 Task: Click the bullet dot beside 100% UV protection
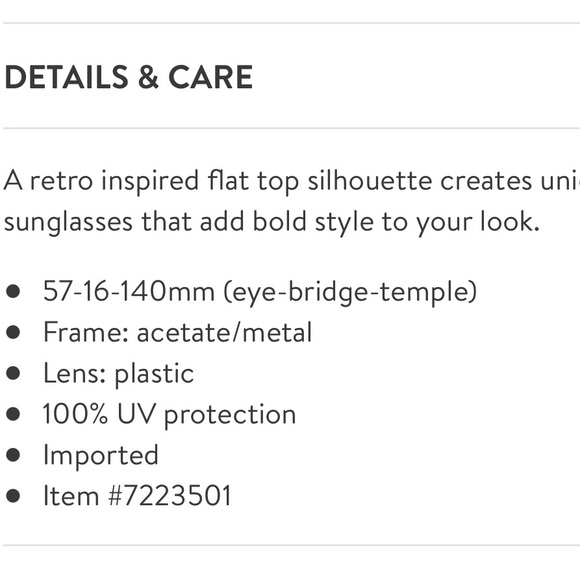13,414
